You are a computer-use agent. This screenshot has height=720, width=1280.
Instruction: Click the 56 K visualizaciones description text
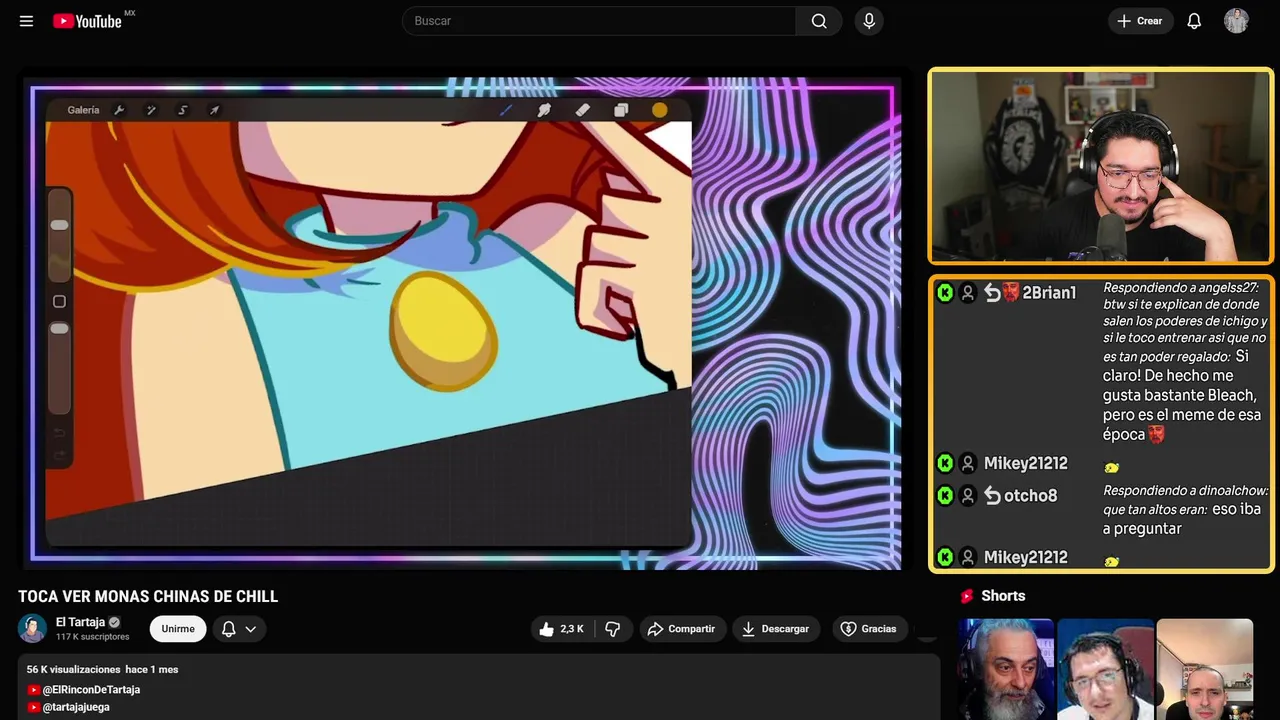(x=73, y=669)
